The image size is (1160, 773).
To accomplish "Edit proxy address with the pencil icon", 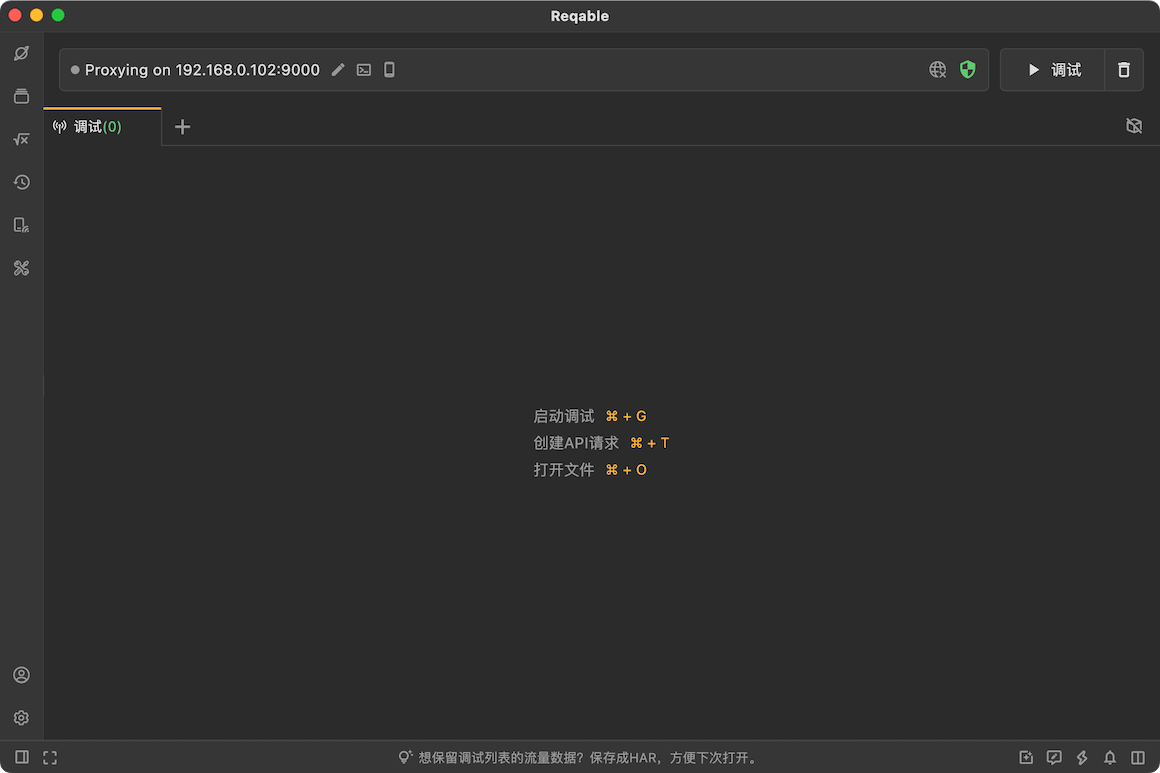I will (338, 70).
